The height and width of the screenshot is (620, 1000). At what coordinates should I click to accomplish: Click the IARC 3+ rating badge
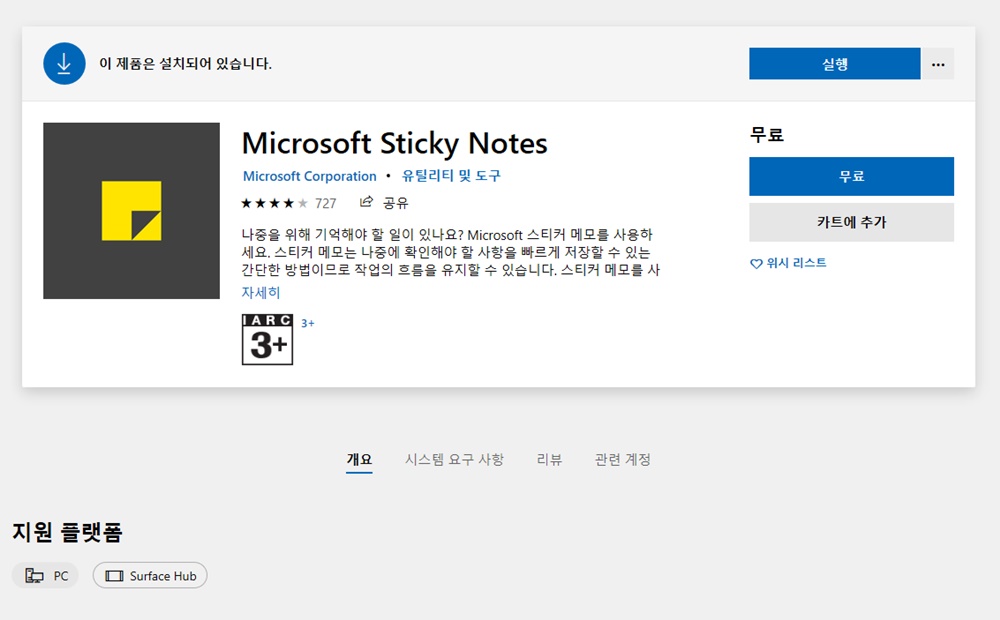point(267,339)
